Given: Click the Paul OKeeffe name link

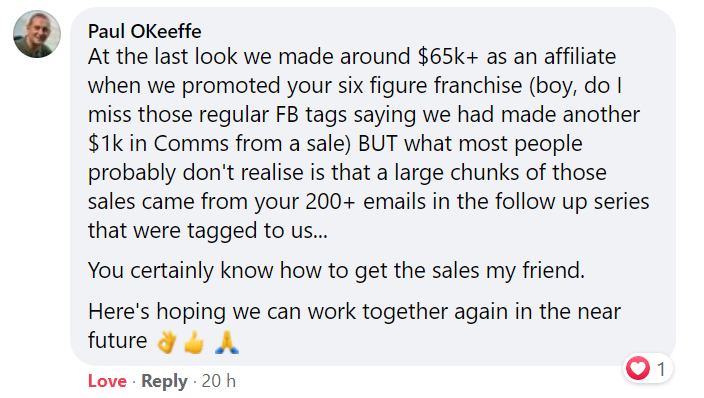Looking at the screenshot, I should click(x=145, y=31).
